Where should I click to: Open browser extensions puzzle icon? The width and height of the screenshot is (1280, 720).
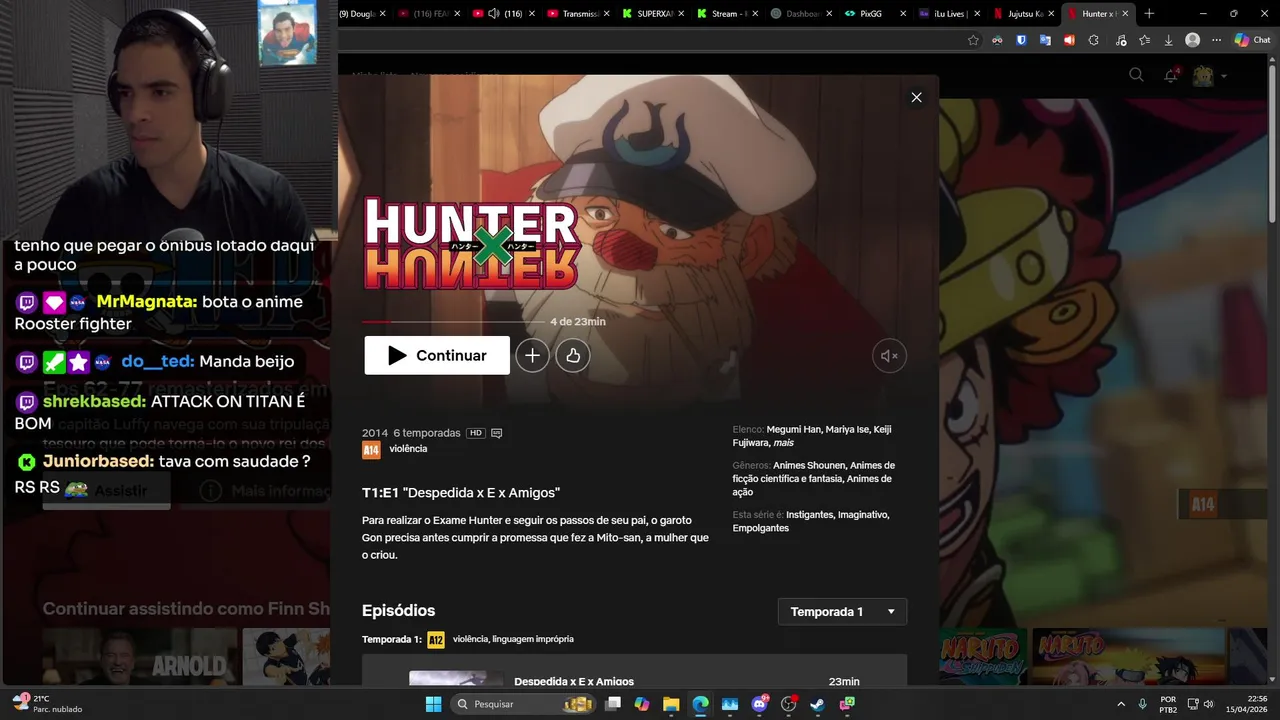pos(1093,40)
